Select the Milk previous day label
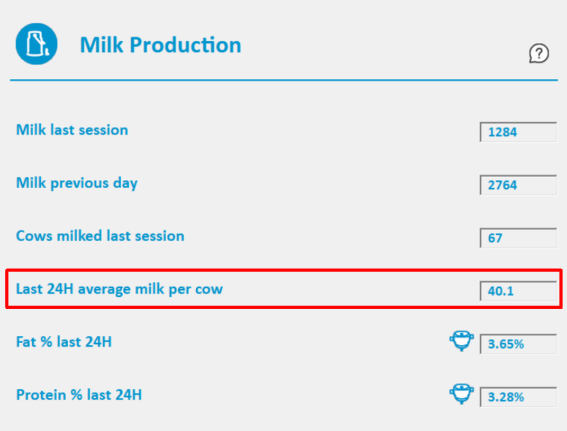567x431 pixels. tap(77, 183)
